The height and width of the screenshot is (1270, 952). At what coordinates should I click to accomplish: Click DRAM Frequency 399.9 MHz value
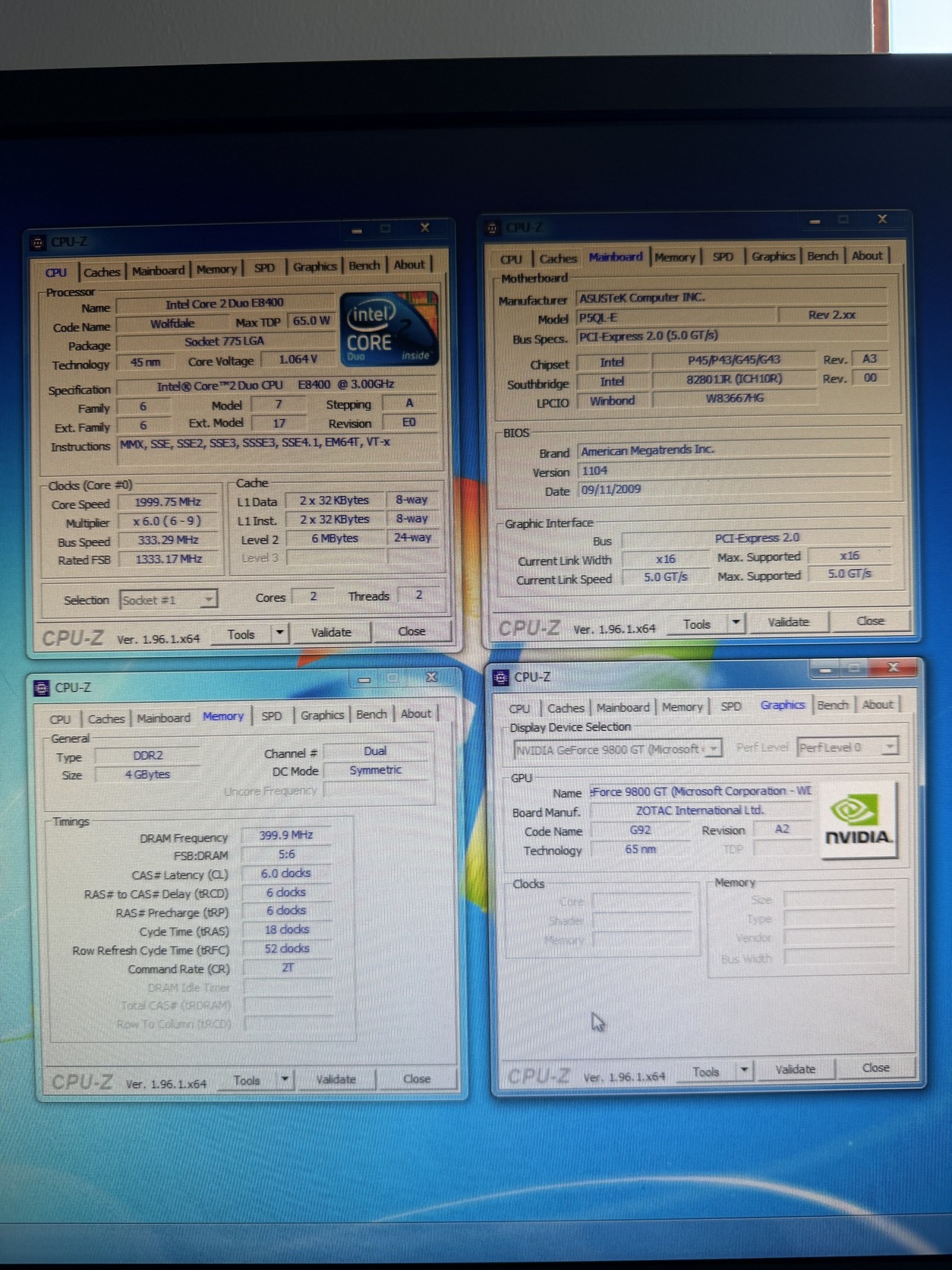tap(285, 836)
